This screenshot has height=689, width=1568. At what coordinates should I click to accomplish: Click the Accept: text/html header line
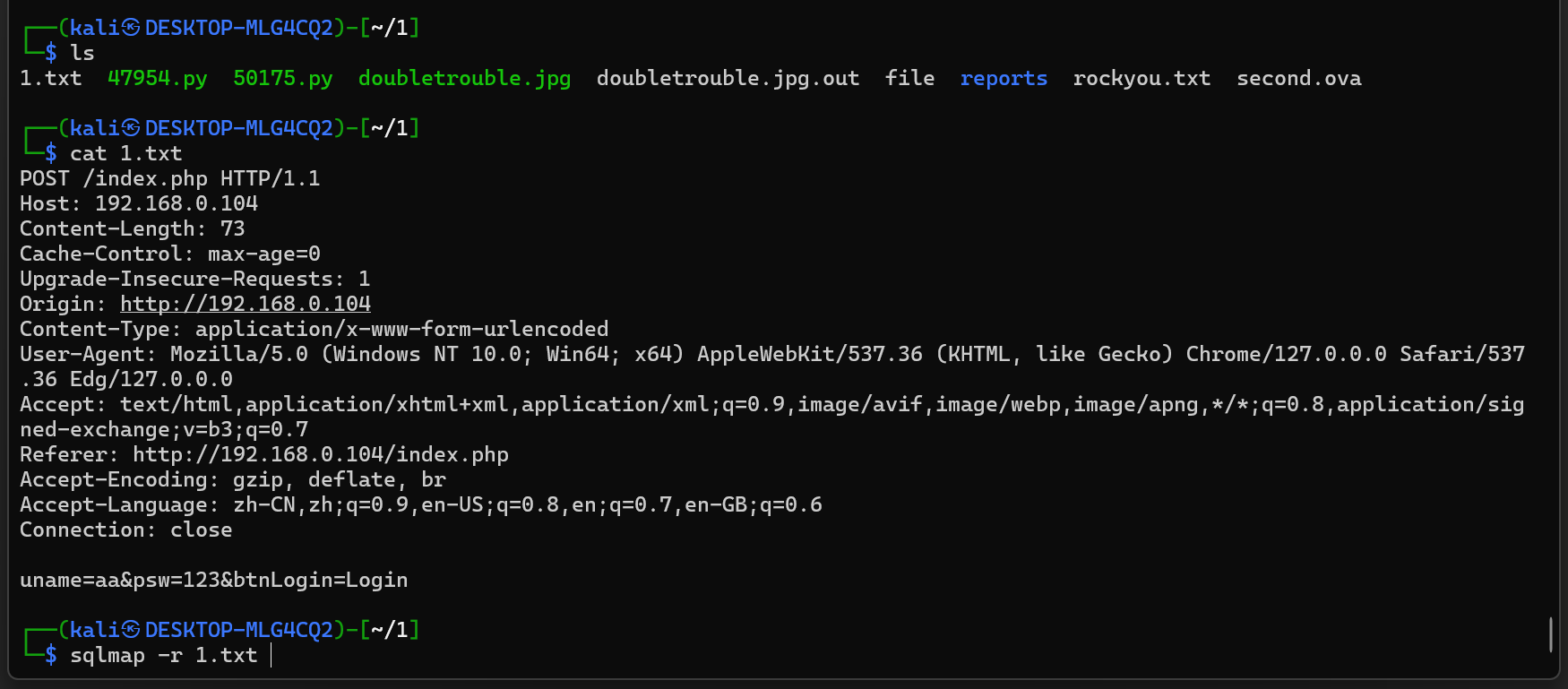point(772,405)
